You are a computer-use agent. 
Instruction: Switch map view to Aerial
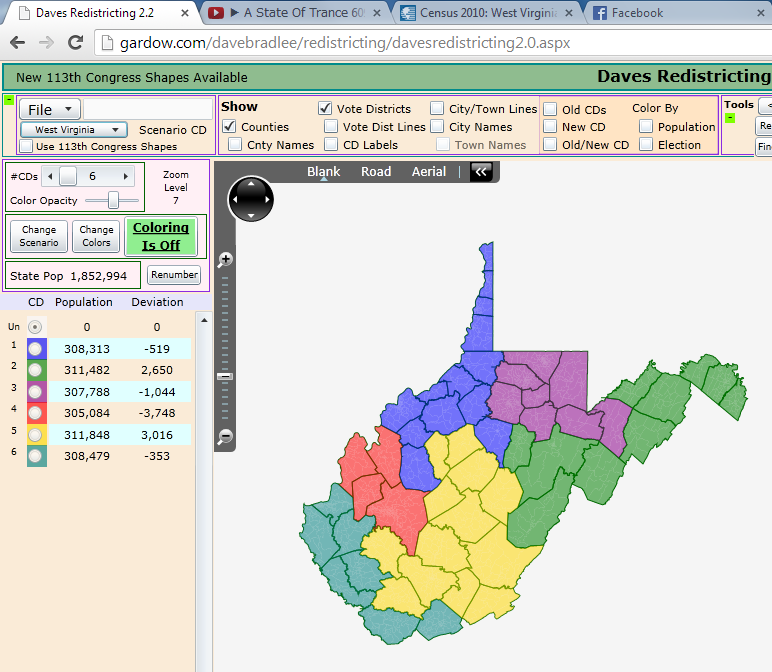point(429,172)
